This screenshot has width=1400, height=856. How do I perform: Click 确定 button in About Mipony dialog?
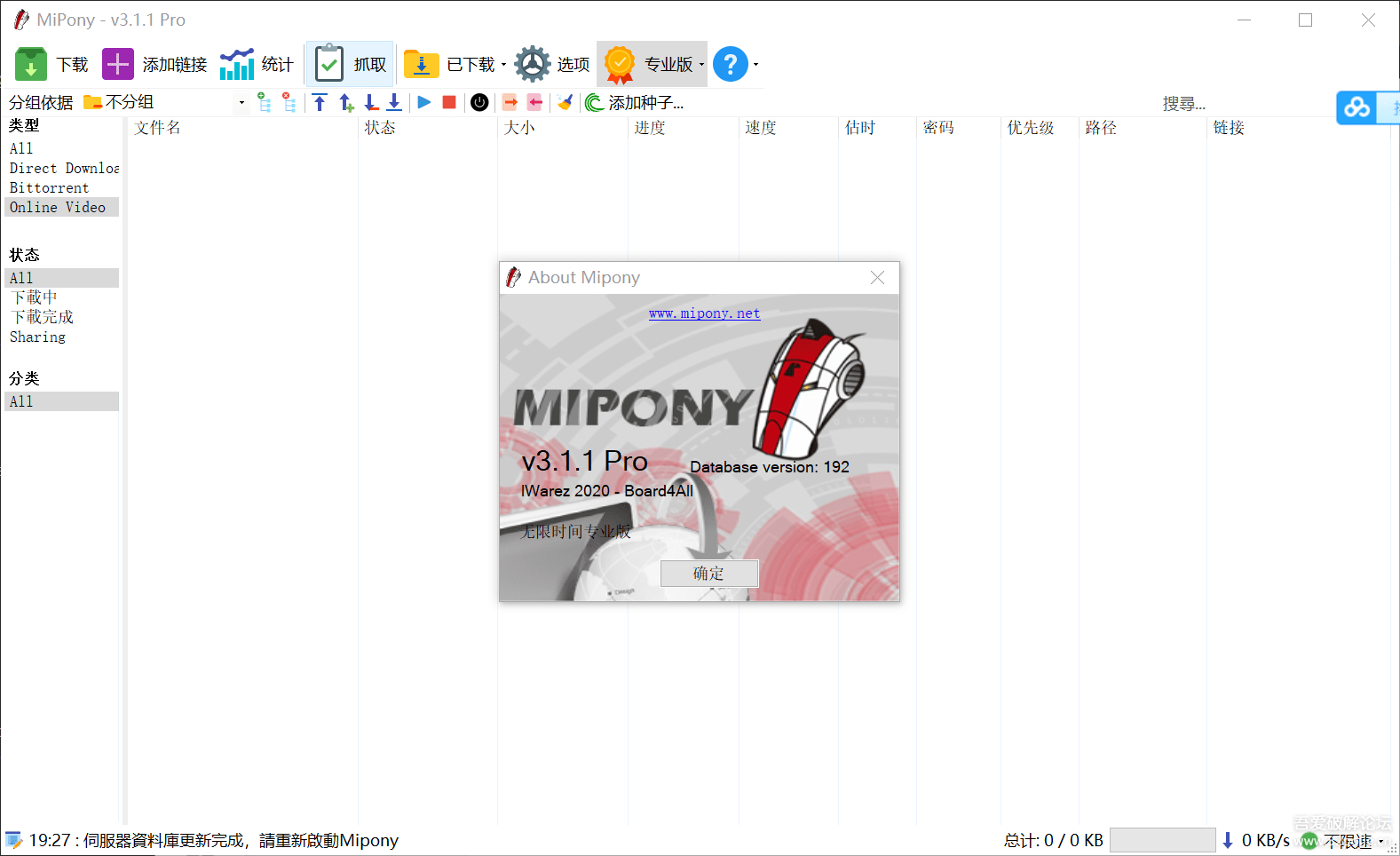[x=709, y=574]
